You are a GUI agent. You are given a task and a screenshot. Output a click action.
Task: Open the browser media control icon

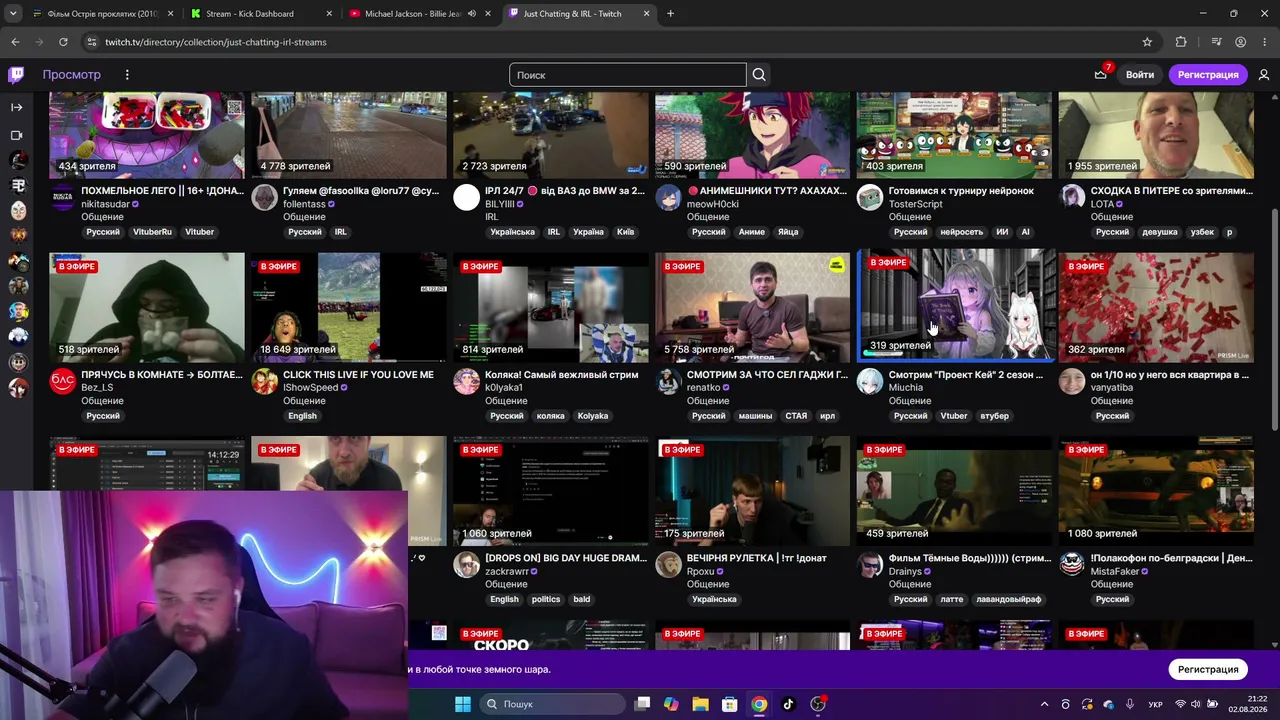click(1216, 42)
